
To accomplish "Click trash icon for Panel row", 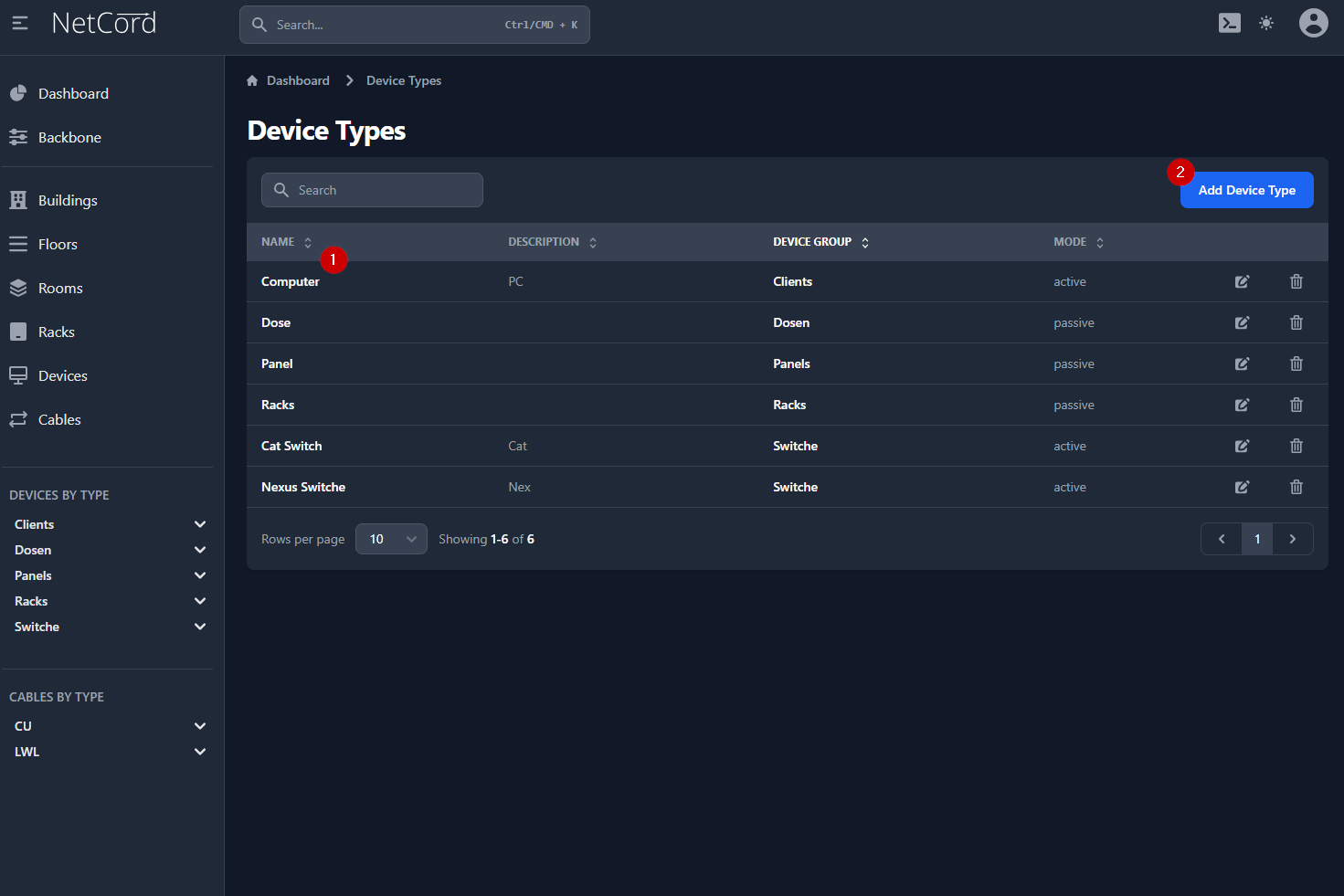I will click(x=1296, y=364).
